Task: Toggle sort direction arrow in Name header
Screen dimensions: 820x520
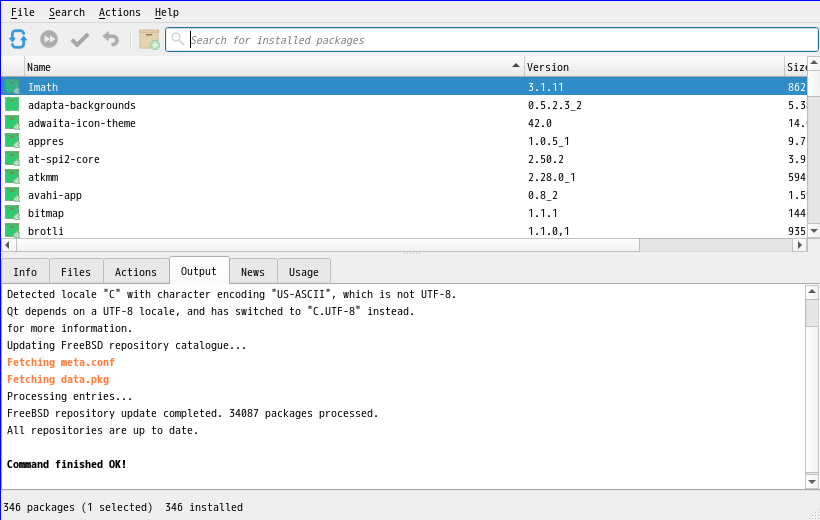Action: click(x=516, y=65)
